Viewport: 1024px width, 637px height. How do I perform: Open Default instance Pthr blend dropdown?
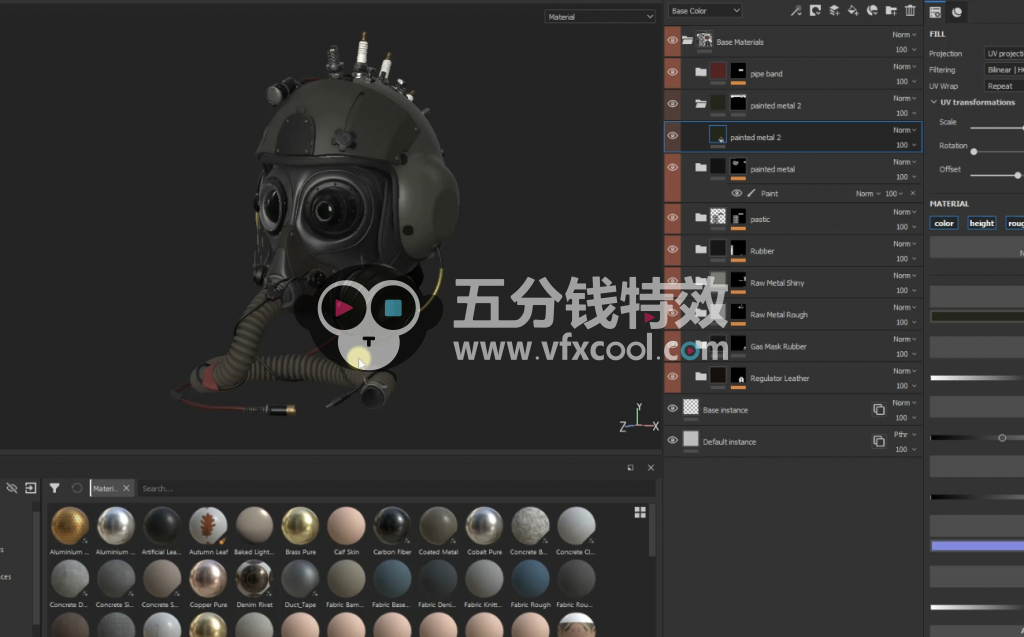click(904, 434)
